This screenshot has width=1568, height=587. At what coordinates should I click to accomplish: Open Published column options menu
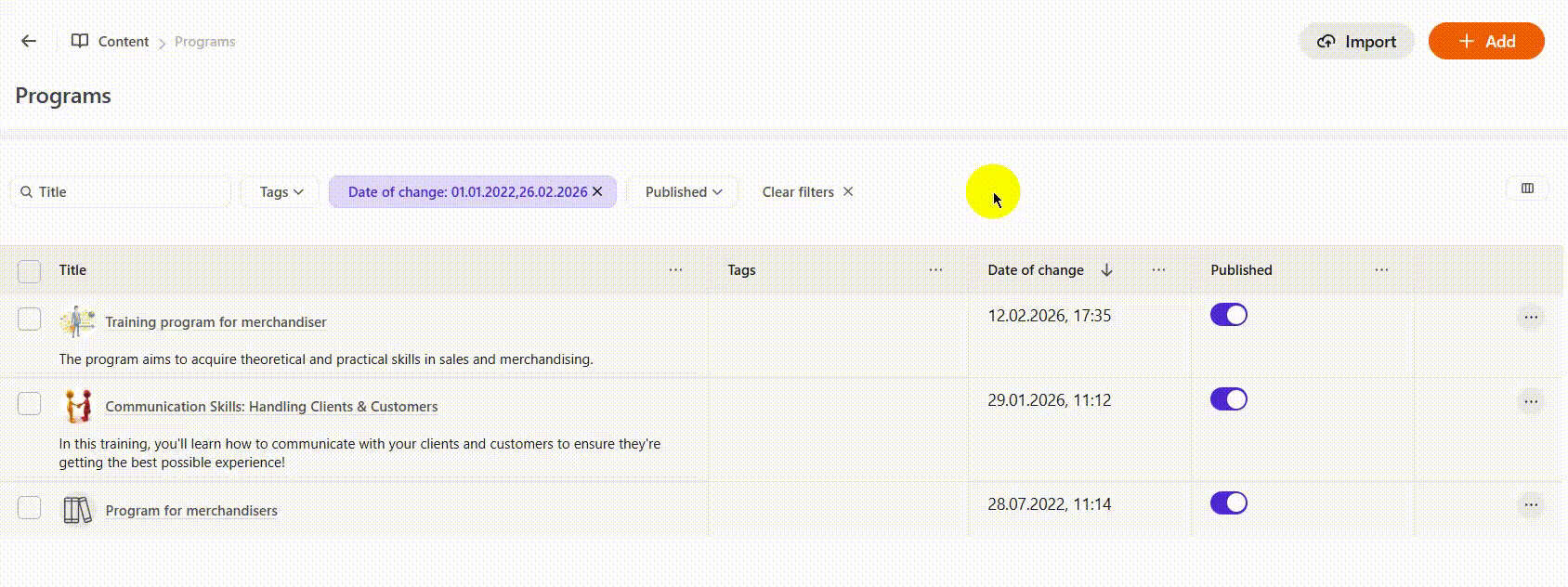(1381, 270)
